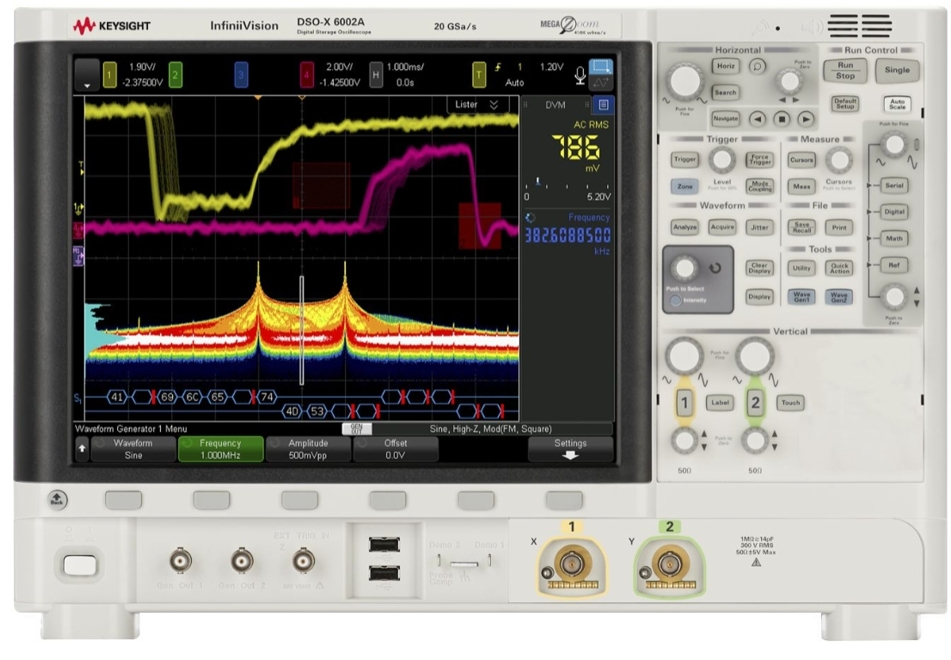
Task: Select the waveform draw mode icon below rectangle
Action: (600, 82)
